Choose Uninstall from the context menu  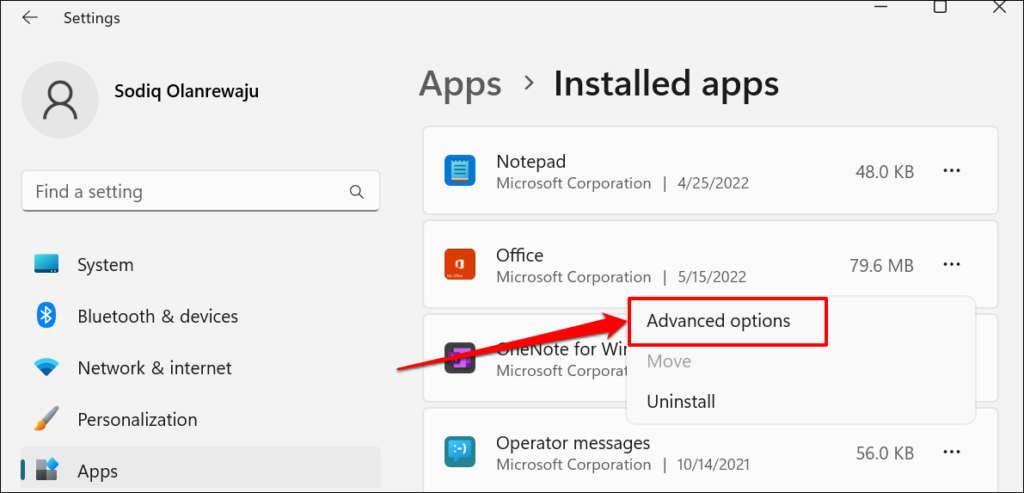click(681, 402)
